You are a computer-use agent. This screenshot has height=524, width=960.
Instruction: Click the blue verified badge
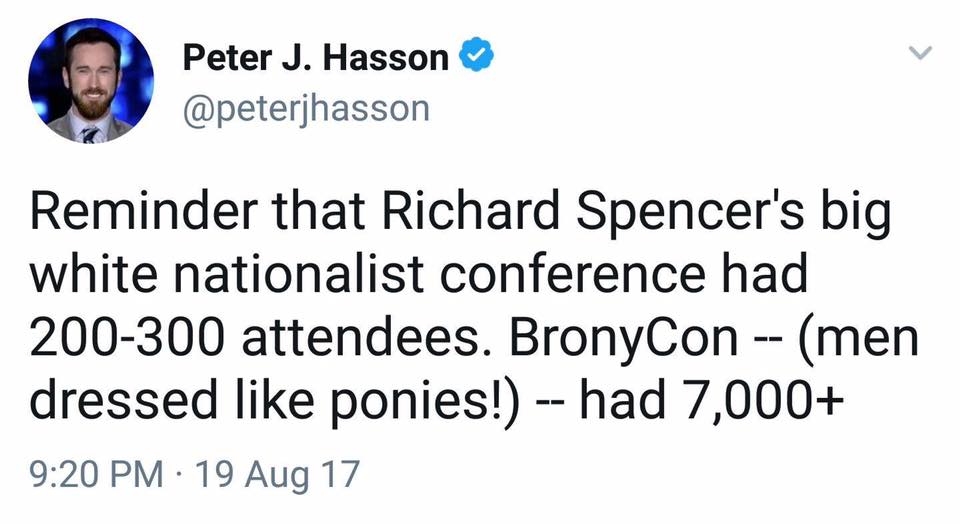(x=476, y=56)
